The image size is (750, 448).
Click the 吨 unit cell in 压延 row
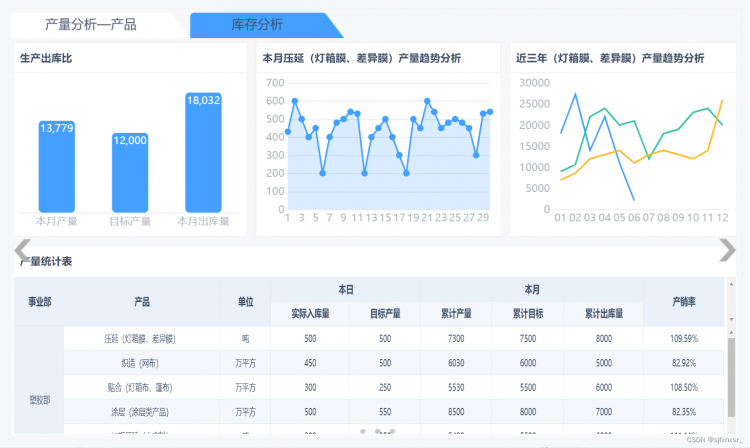(x=245, y=339)
